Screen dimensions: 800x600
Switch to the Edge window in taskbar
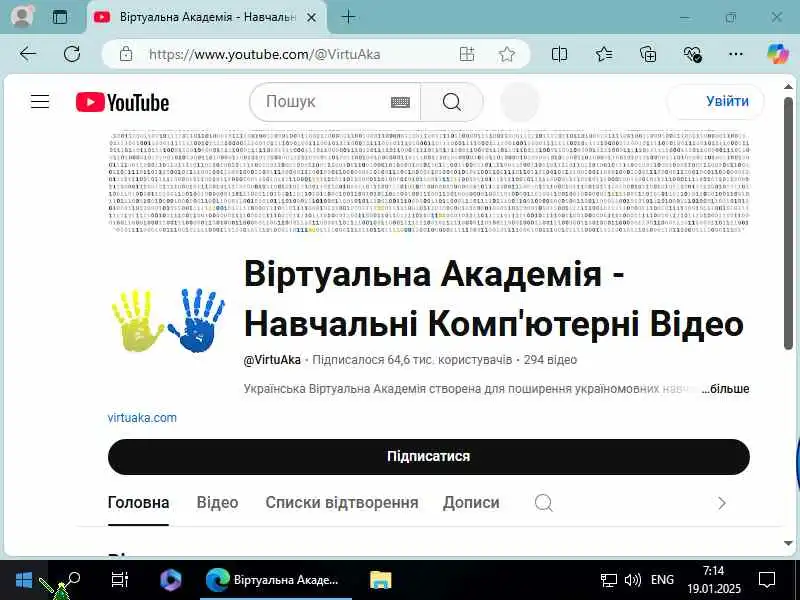coord(276,580)
